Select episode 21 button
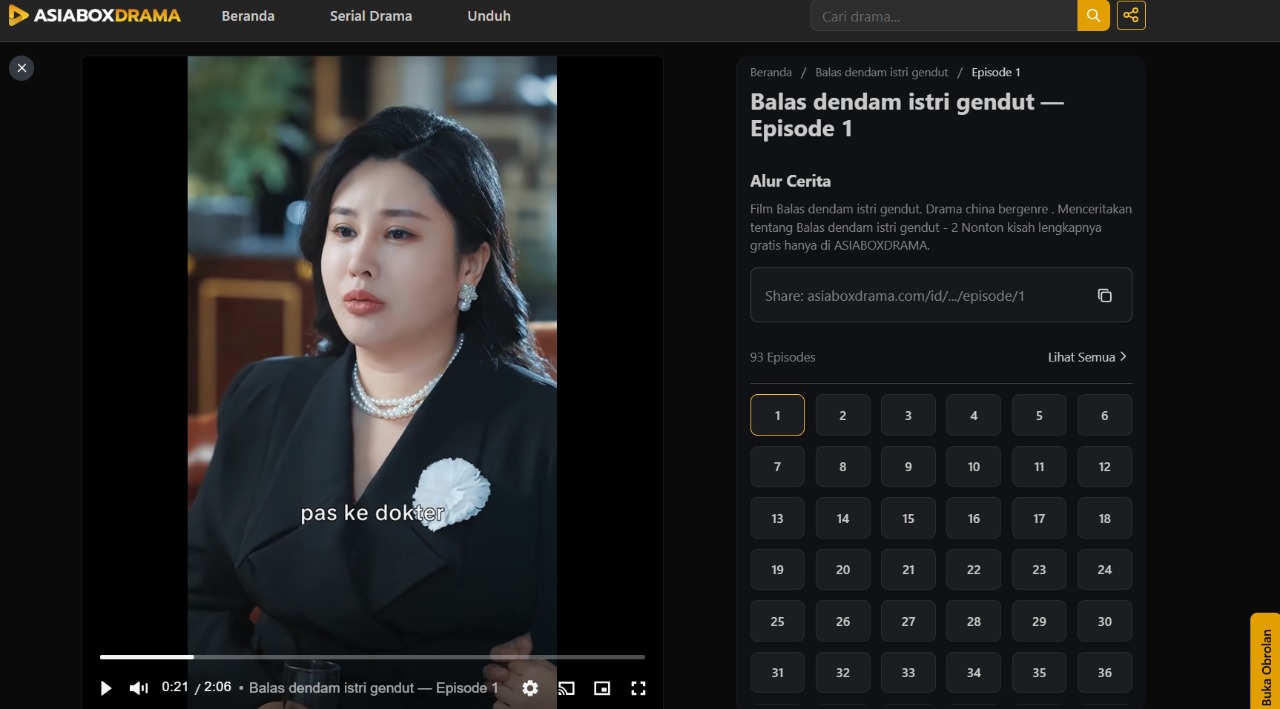 click(x=908, y=569)
